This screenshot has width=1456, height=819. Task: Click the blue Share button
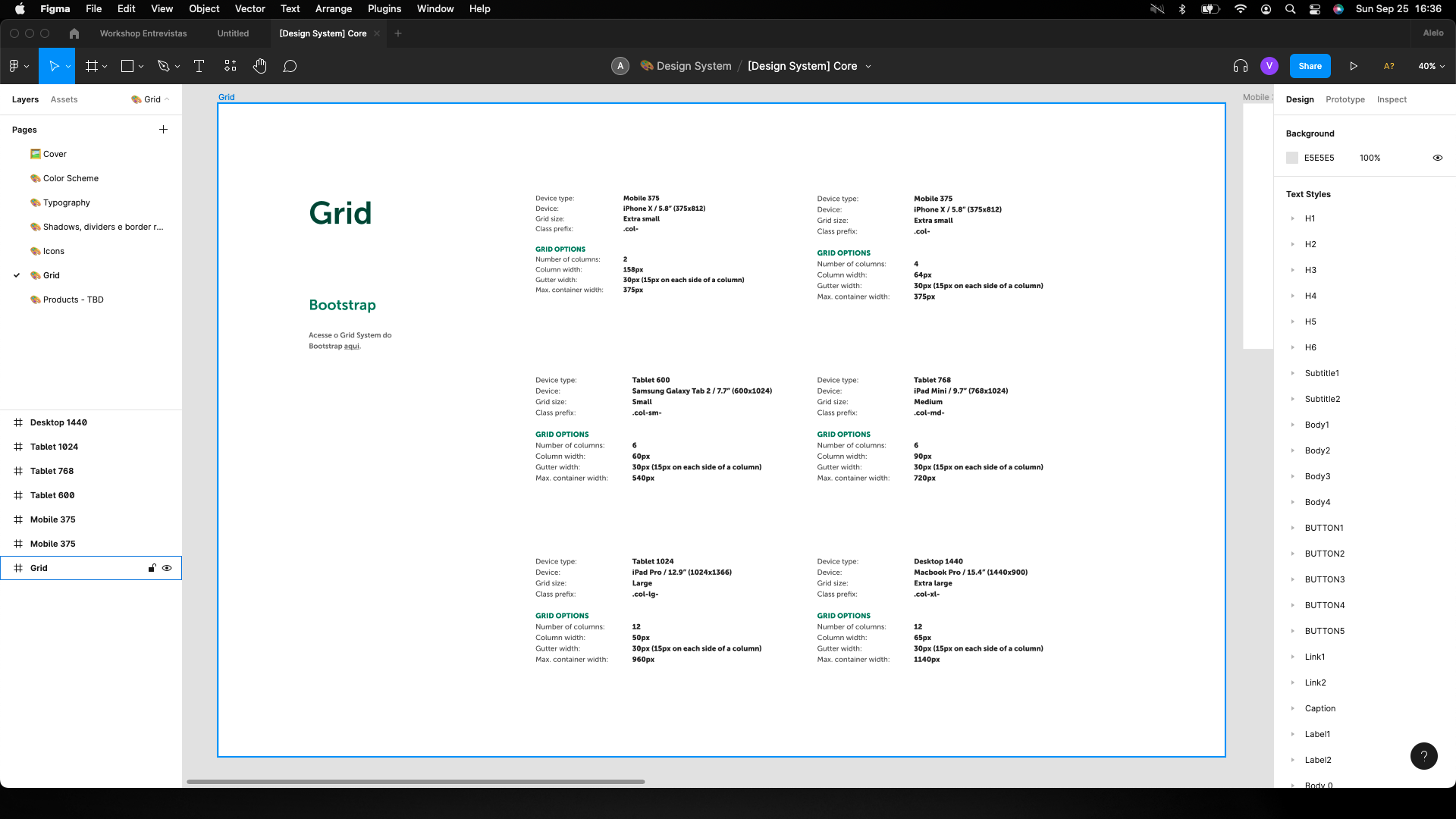click(x=1310, y=66)
